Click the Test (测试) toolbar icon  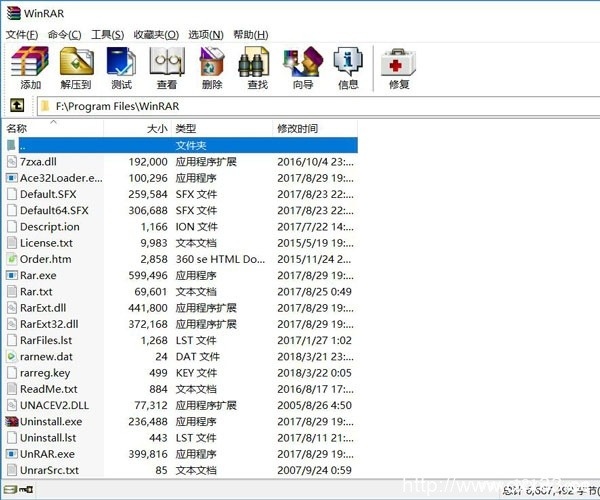[x=121, y=61]
